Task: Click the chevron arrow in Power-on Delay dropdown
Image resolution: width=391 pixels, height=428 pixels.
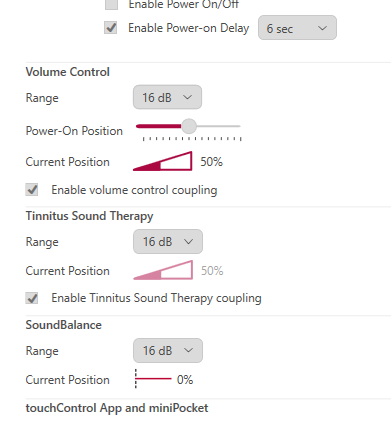Action: (x=322, y=28)
